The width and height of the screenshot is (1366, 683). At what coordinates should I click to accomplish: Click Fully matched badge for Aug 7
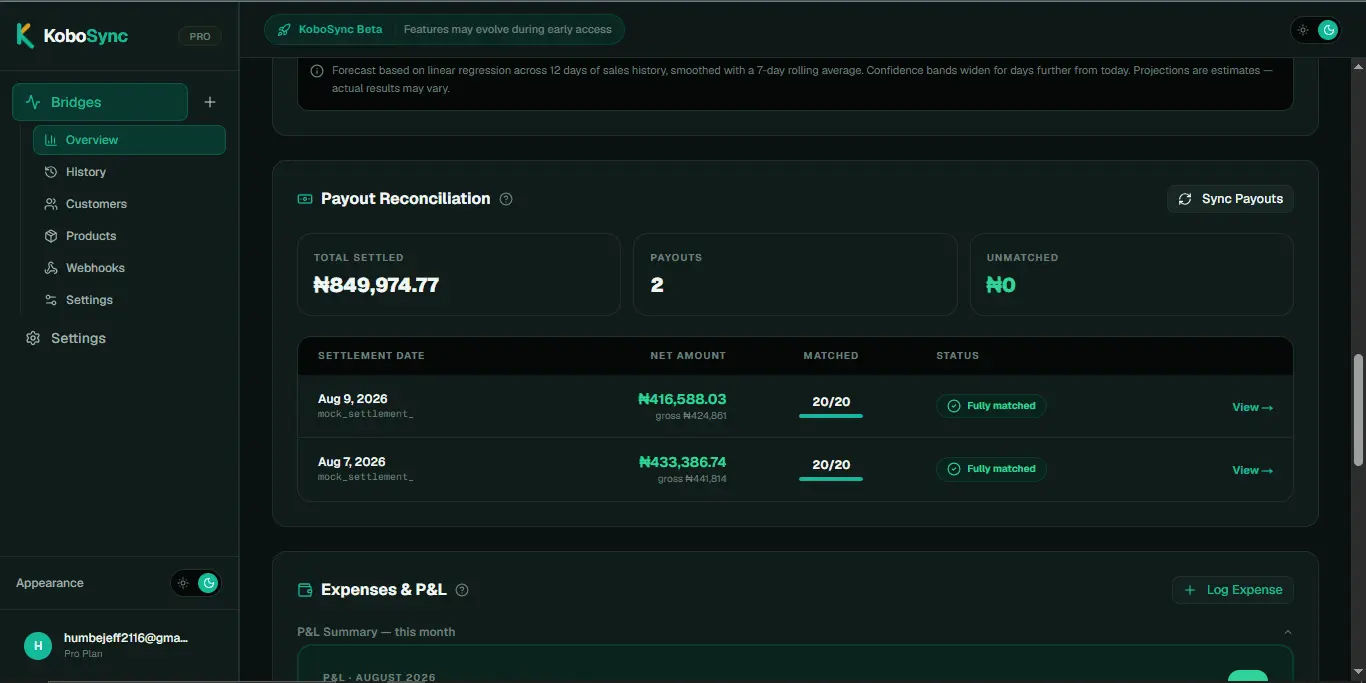coord(991,469)
